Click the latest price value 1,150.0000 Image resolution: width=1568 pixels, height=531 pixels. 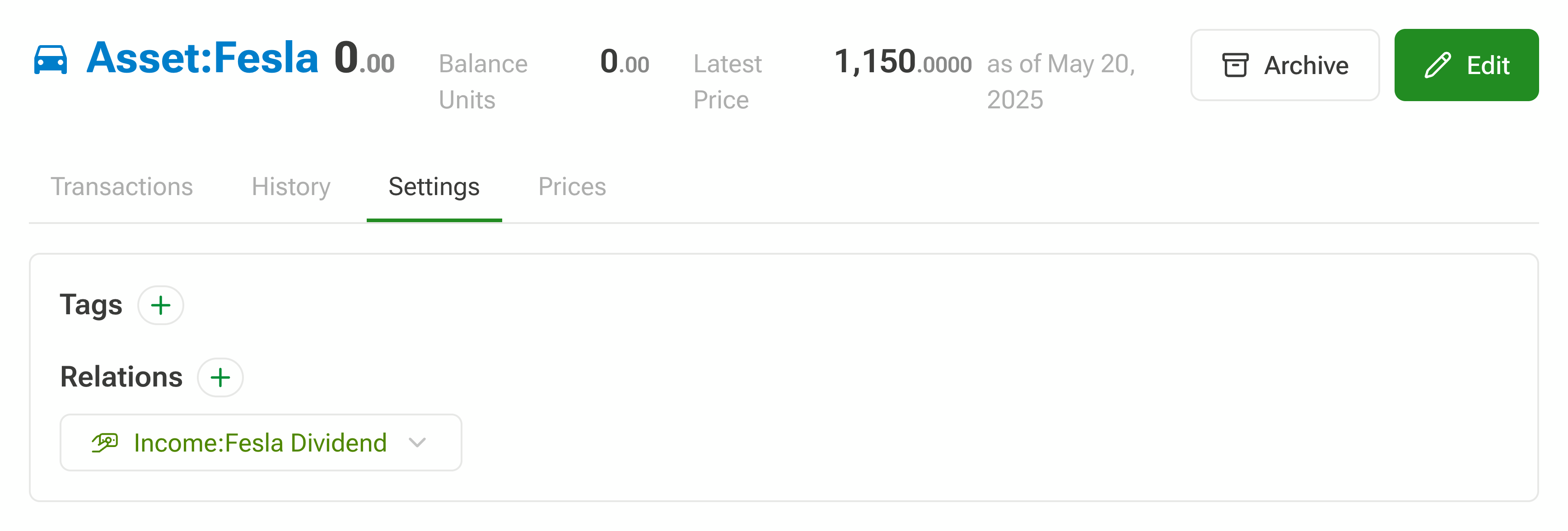pos(903,62)
